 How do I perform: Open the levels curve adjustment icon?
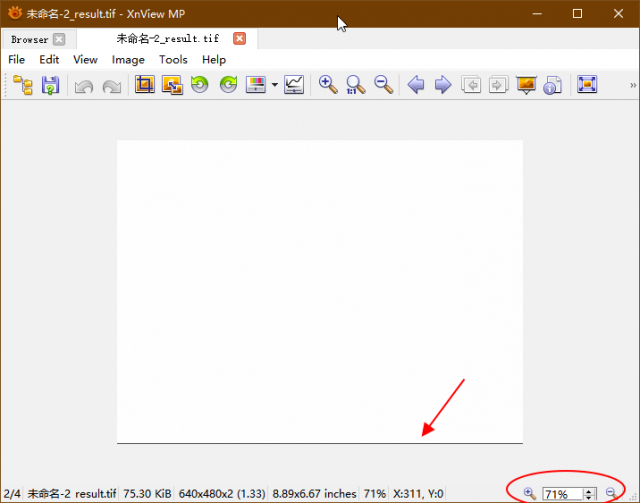click(x=294, y=85)
